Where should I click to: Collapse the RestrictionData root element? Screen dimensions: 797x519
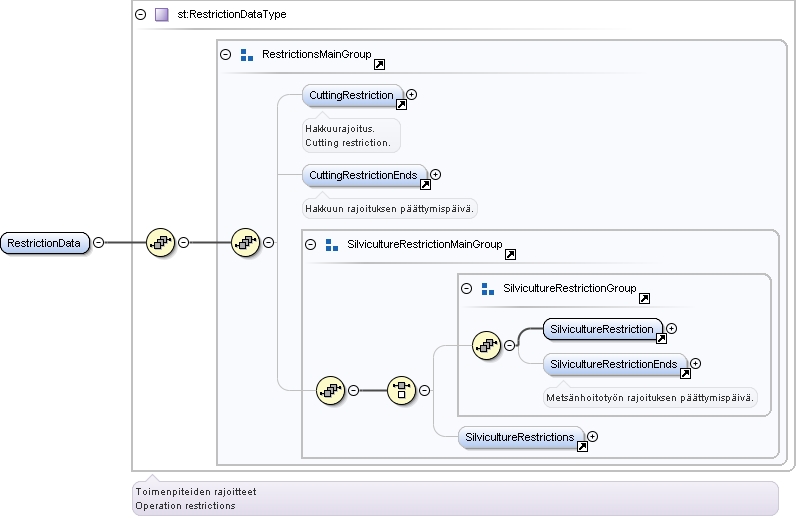(99, 242)
